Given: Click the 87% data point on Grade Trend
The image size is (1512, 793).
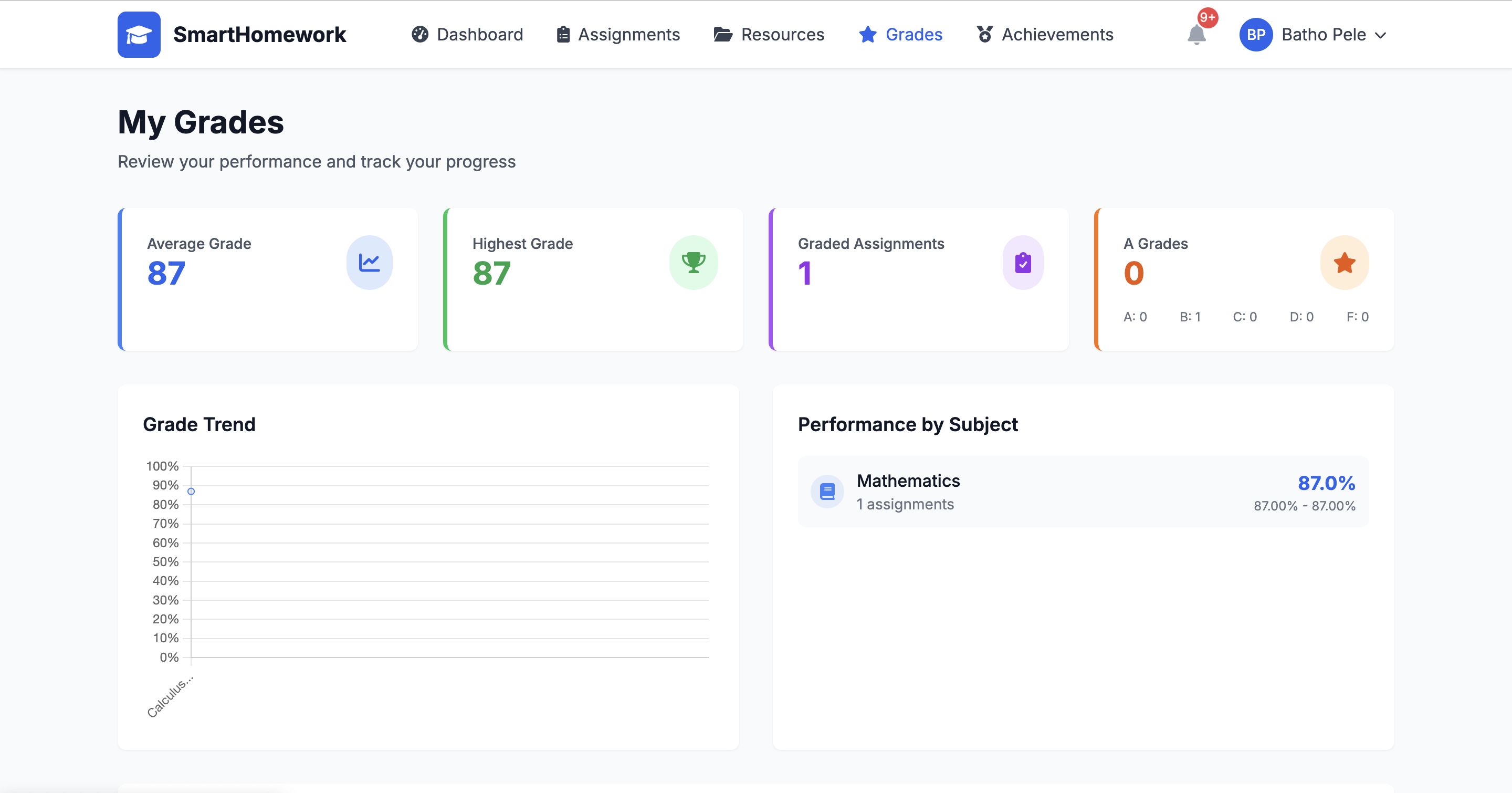Looking at the screenshot, I should coord(191,492).
